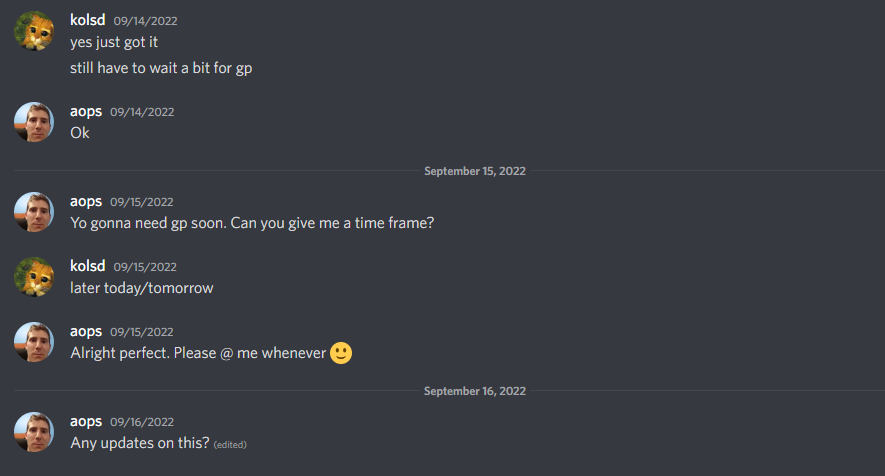Click the "later today/tomorrow" message text

click(141, 288)
